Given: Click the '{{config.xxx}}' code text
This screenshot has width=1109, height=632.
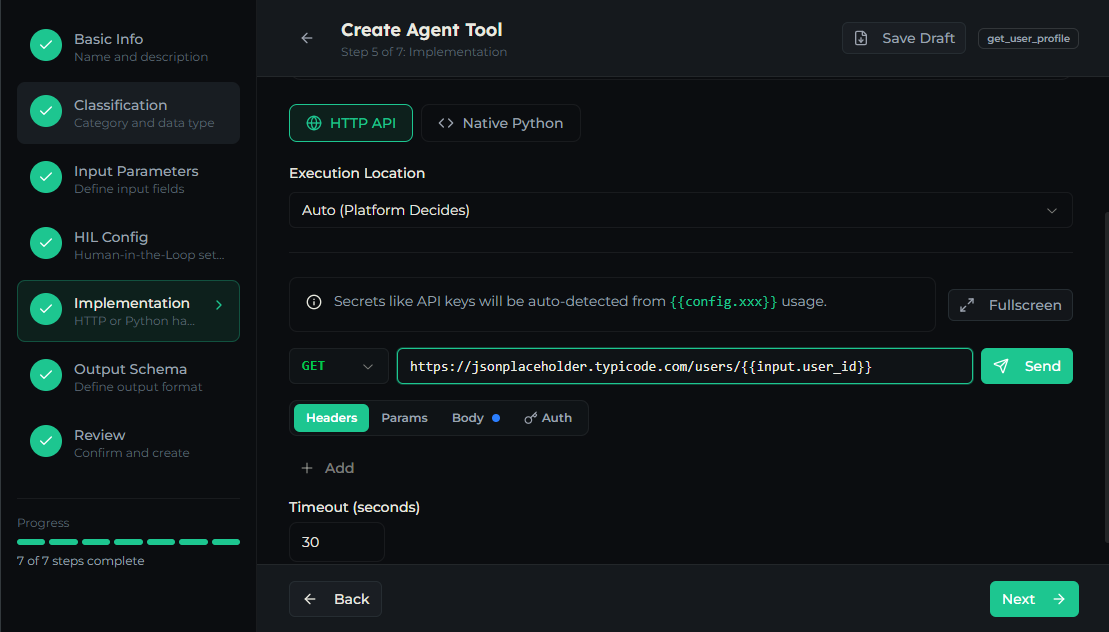Looking at the screenshot, I should [x=723, y=302].
